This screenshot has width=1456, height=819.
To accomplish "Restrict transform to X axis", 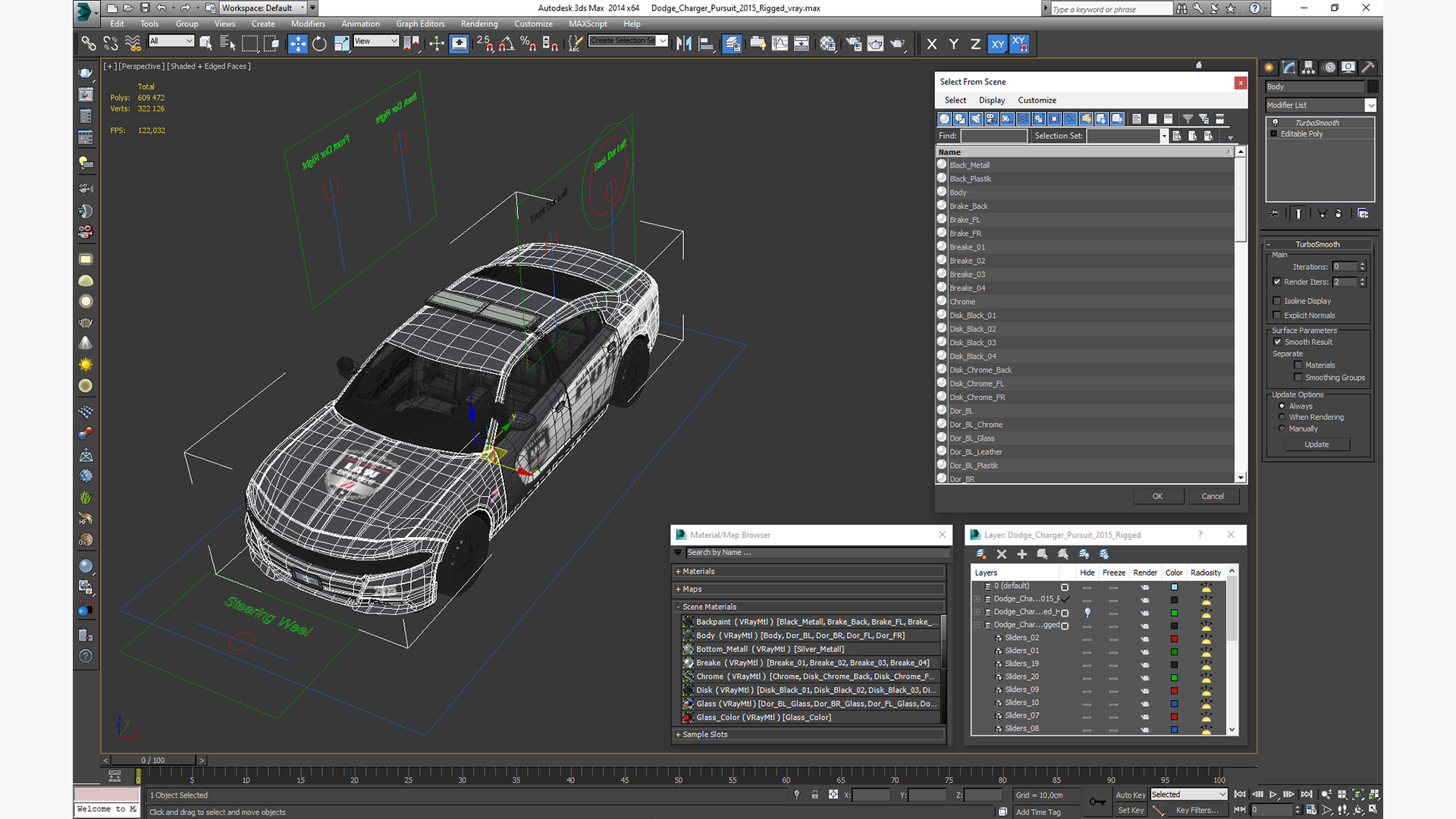I will [x=931, y=44].
